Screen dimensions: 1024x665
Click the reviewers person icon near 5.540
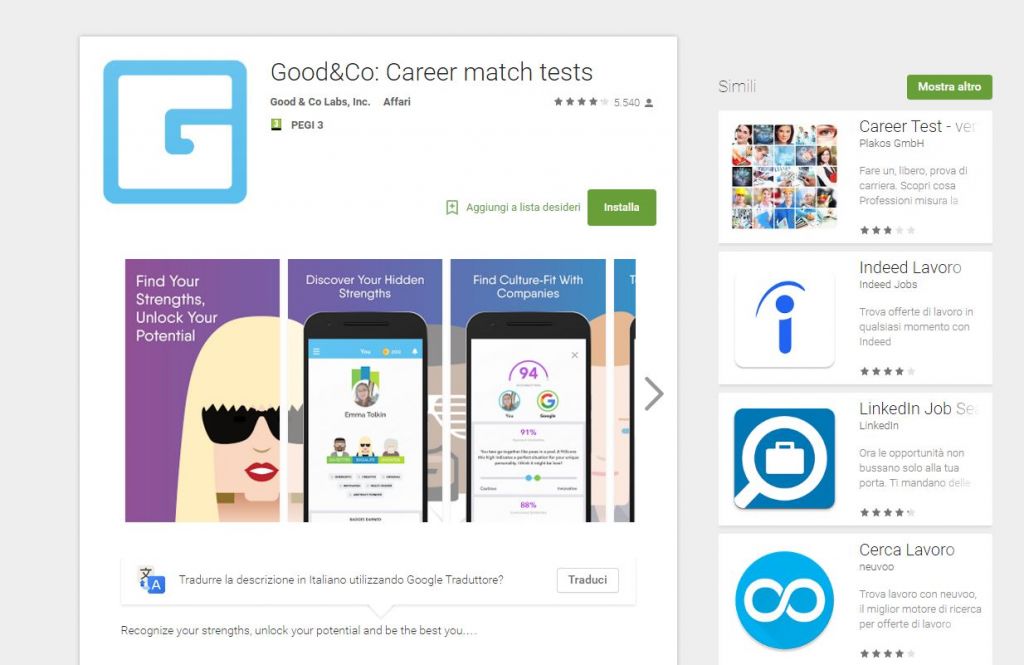click(648, 103)
